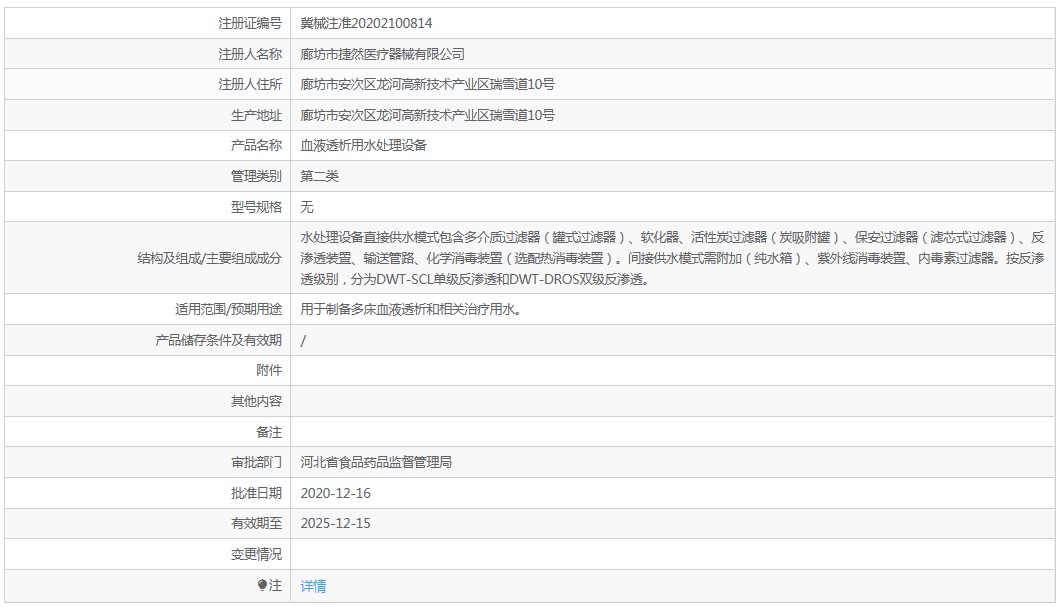Viewport: 1059px width, 607px height.
Task: Click the 结构及组成/主要组成成分 label
Action: 209,258
